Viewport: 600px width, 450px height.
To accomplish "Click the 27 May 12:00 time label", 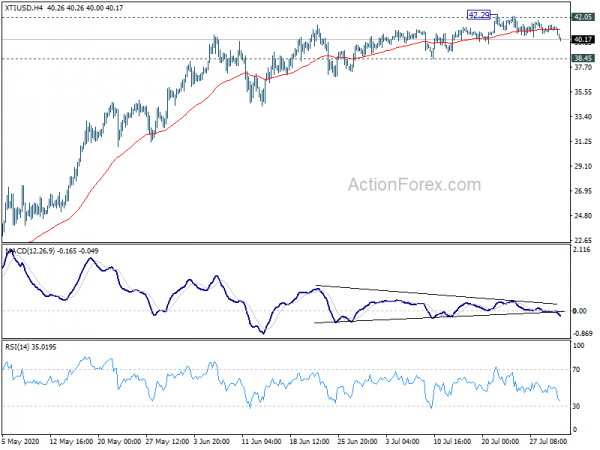I will click(x=167, y=441).
